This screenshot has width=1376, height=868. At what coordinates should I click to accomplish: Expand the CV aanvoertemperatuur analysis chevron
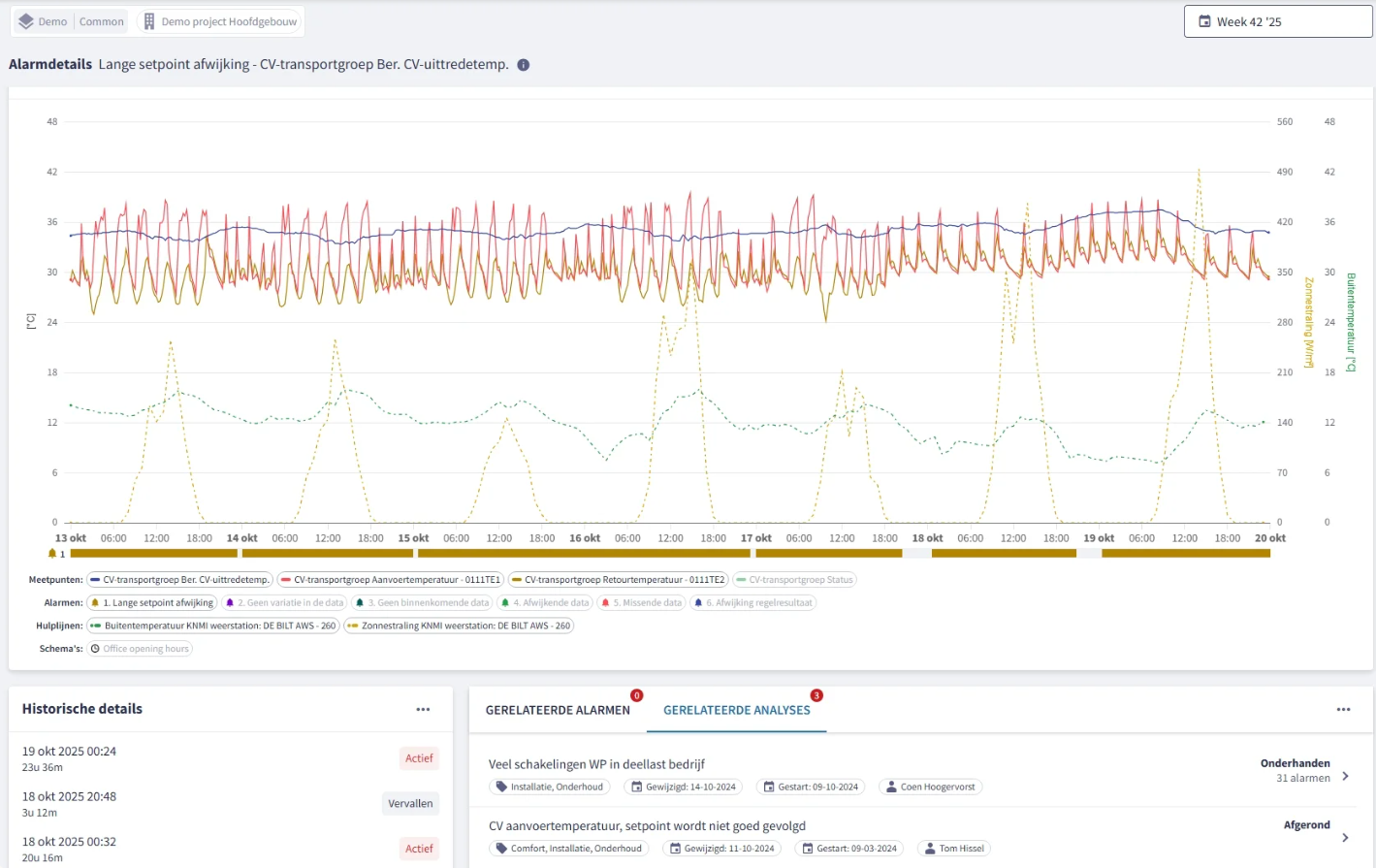1345,838
